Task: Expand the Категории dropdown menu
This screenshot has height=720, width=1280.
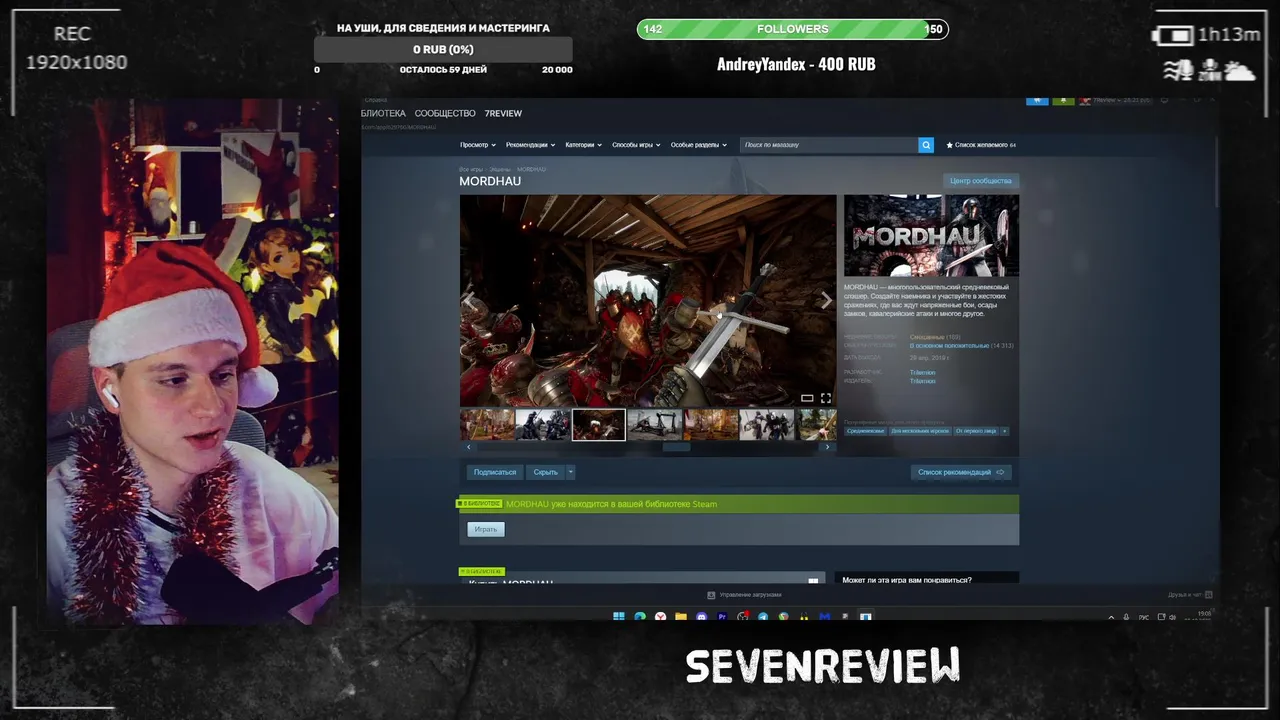Action: (583, 145)
